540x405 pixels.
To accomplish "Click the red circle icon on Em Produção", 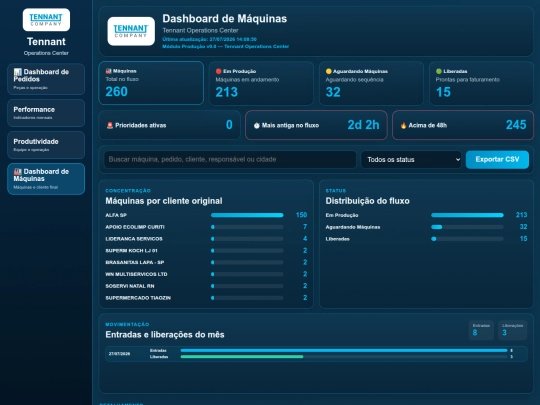I will coord(218,71).
